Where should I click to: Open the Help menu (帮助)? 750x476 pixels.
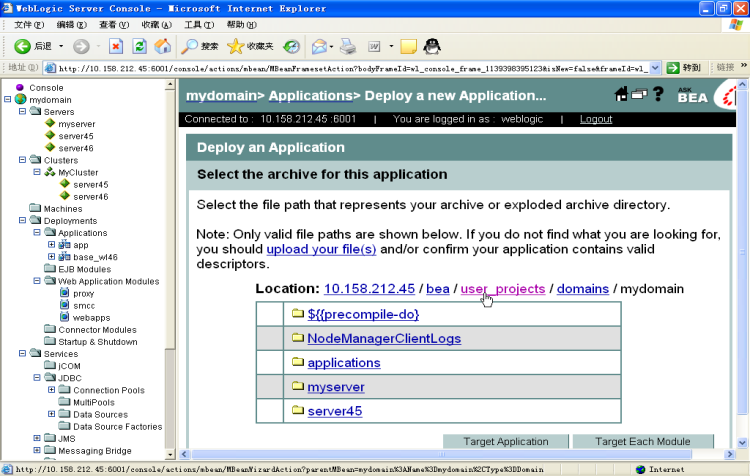[242, 24]
